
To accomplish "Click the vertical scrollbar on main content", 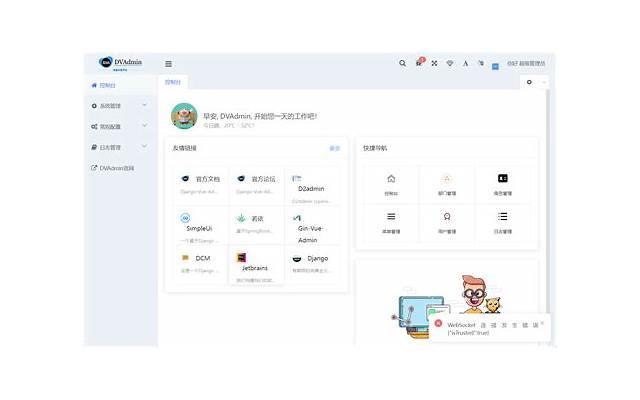I will point(548,202).
